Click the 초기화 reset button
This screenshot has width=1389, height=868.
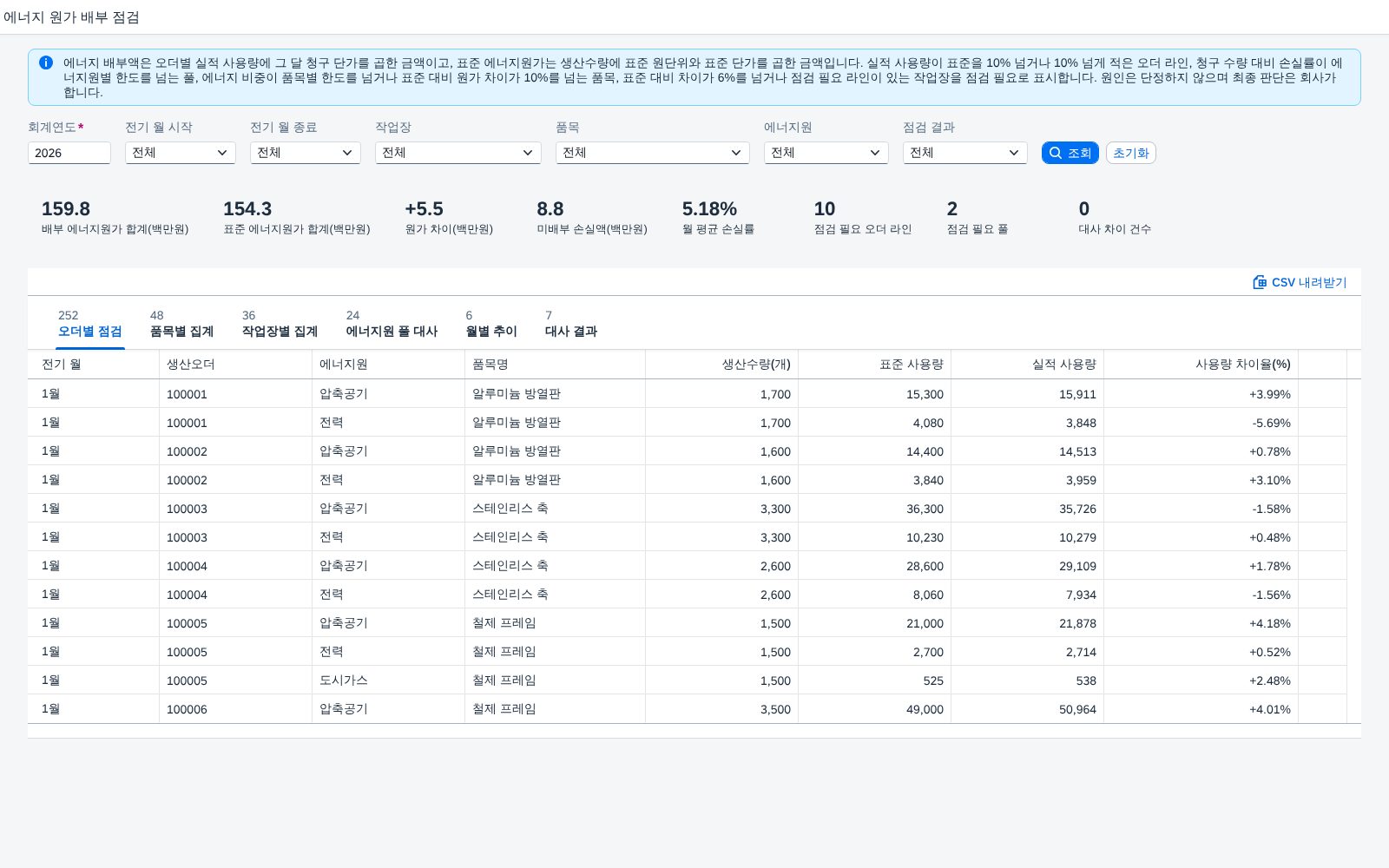pos(1130,153)
